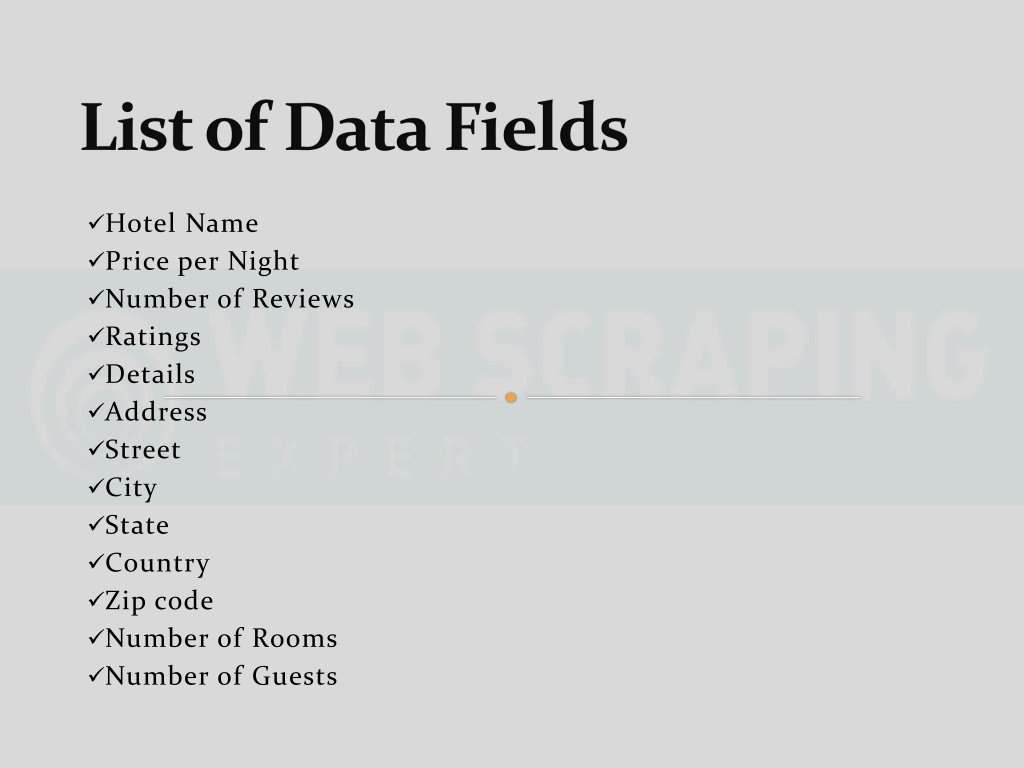Image resolution: width=1024 pixels, height=768 pixels.
Task: Click the checkmark beside Address
Action: [96, 411]
